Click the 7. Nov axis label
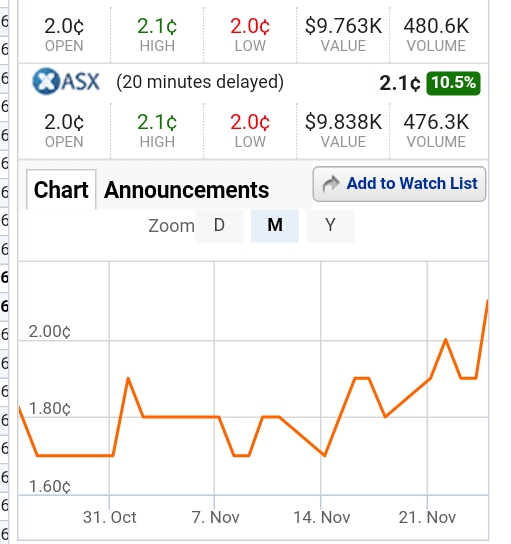 coord(215,517)
